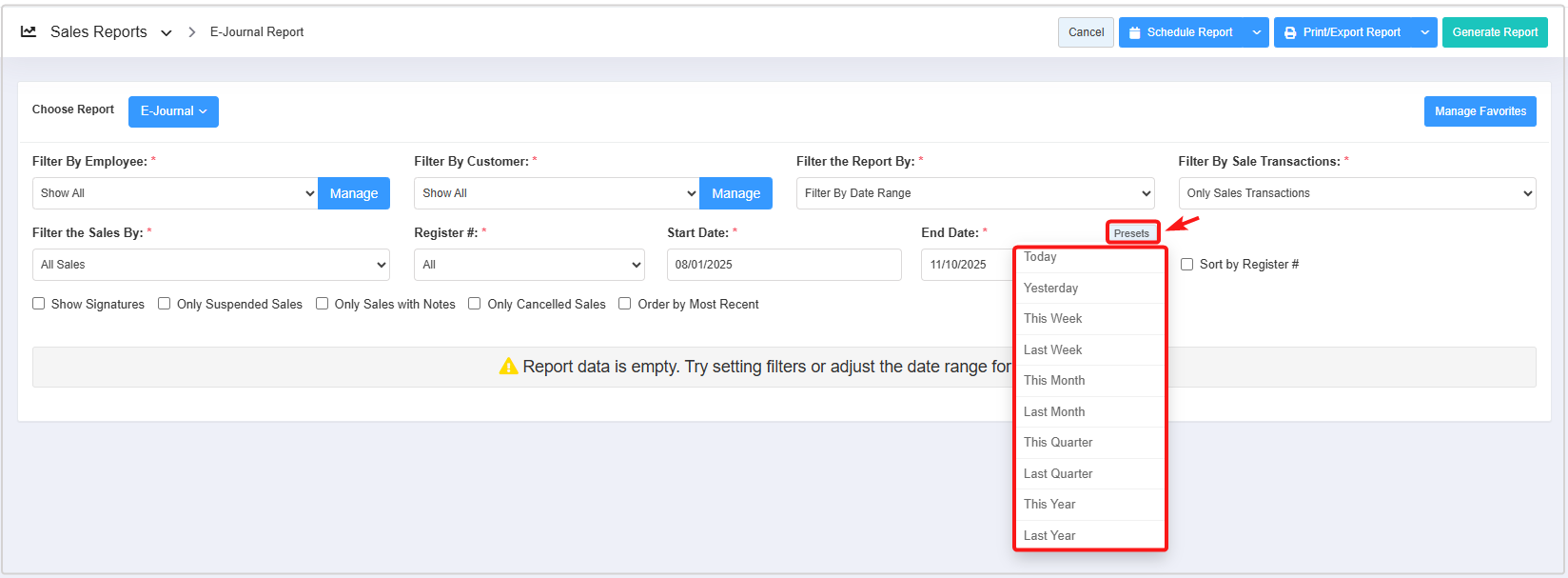Expand the Print/Export Report split arrow
The height and width of the screenshot is (578, 1568).
pyautogui.click(x=1424, y=32)
